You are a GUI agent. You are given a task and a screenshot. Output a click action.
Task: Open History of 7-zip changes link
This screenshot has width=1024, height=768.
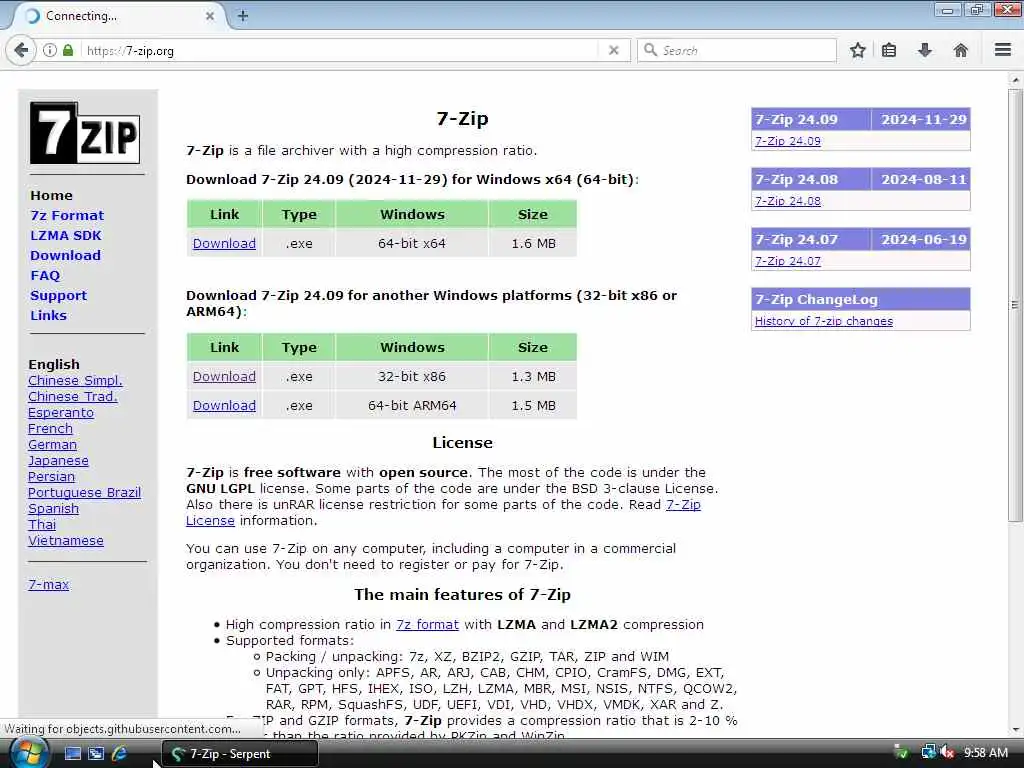point(824,321)
